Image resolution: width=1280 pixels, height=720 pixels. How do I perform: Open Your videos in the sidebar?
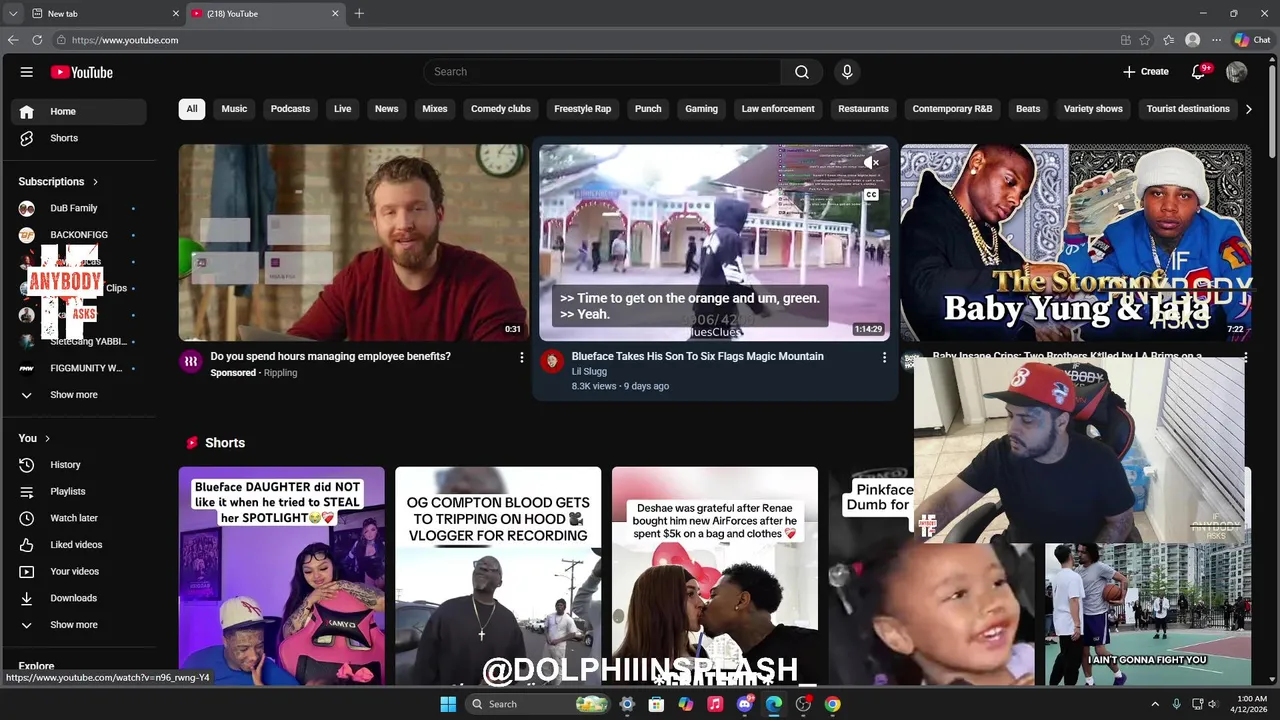tap(79, 572)
